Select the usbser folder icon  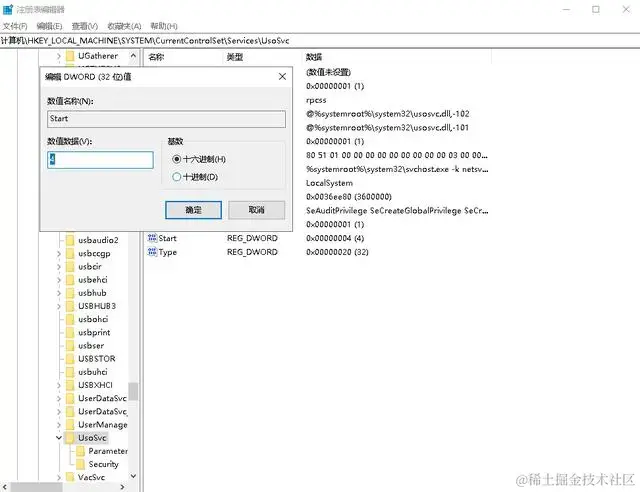70,345
